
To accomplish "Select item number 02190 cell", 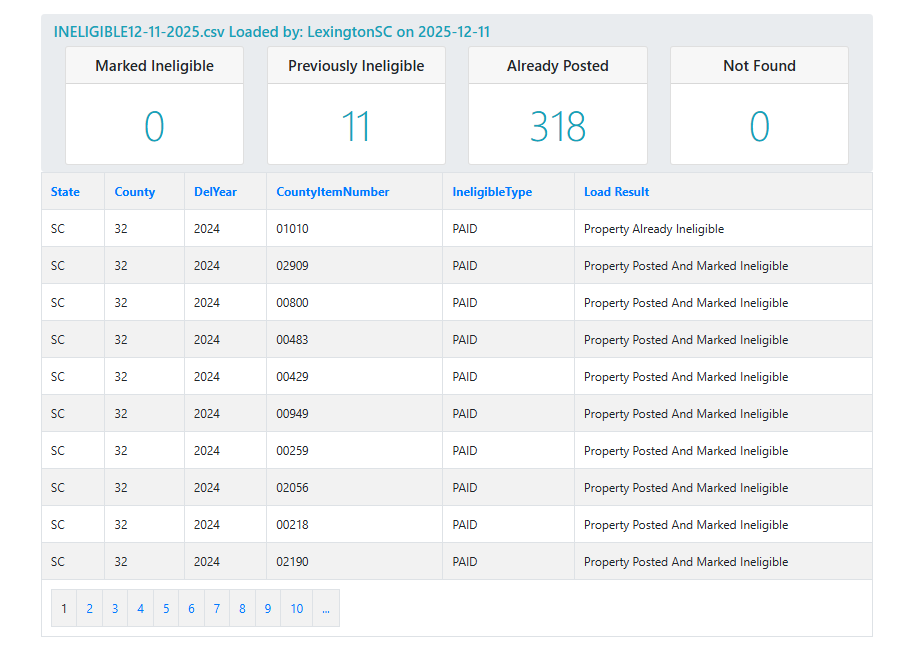I will point(355,562).
